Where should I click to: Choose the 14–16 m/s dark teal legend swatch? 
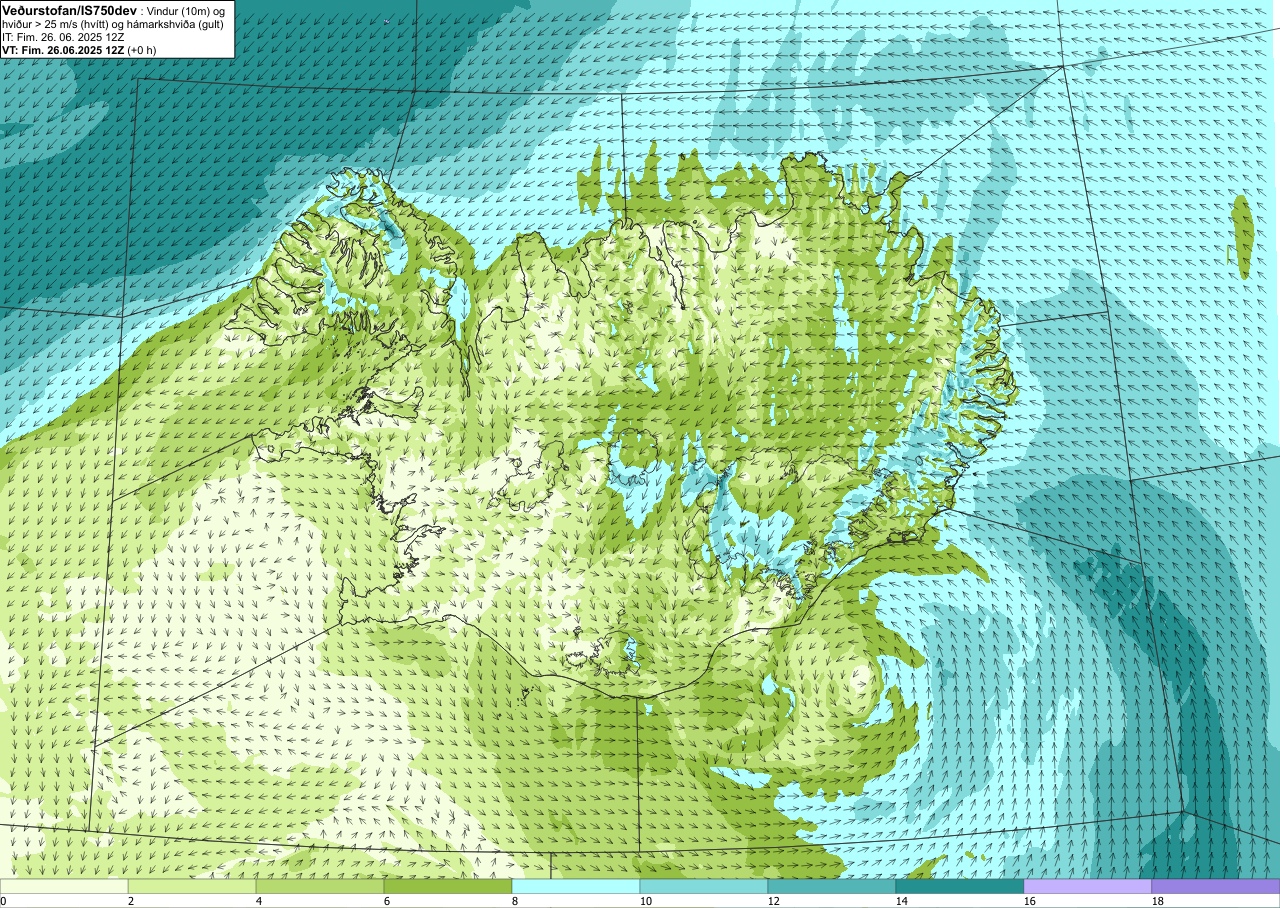(960, 886)
